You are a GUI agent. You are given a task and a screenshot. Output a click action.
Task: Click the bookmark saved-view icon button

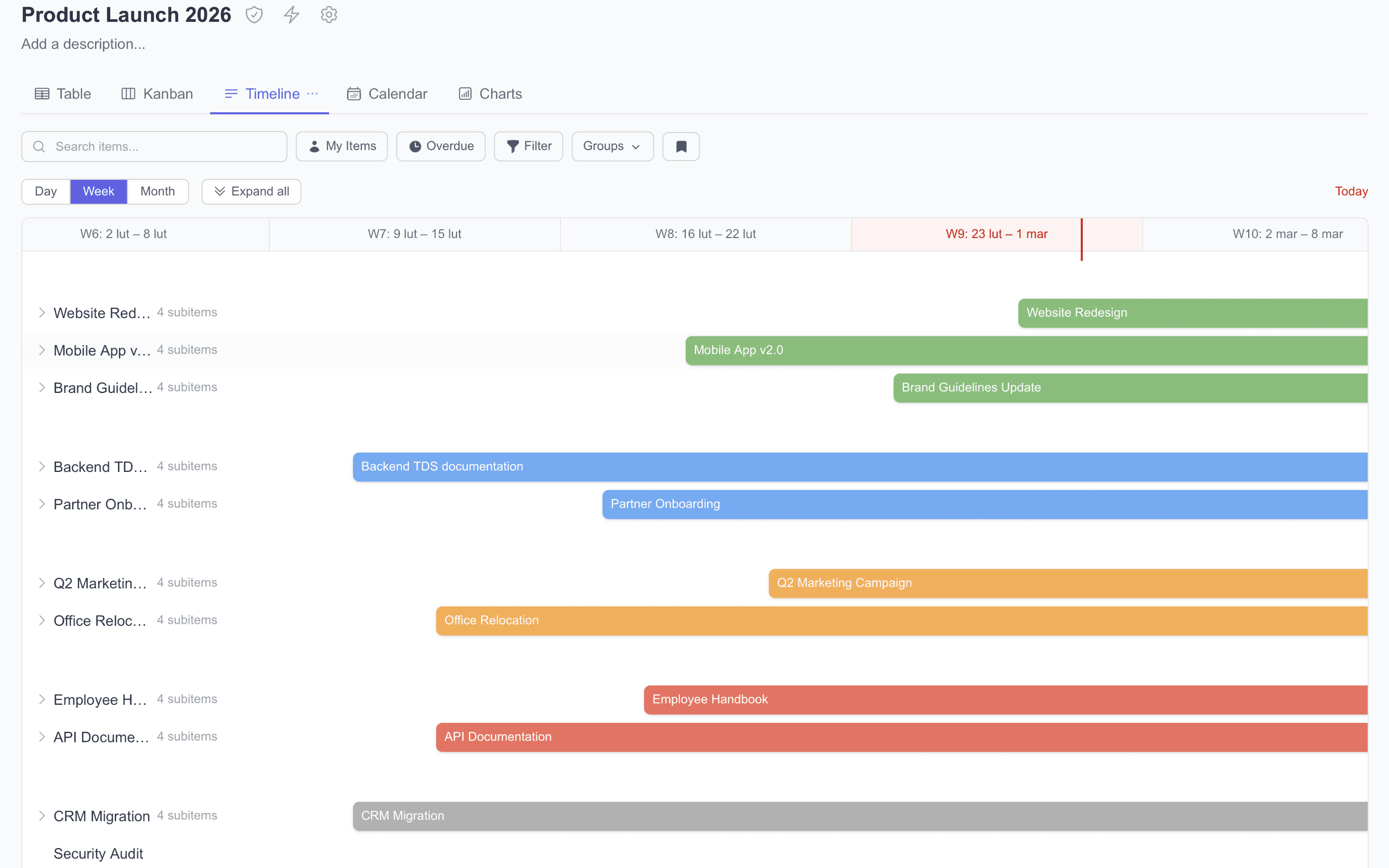pyautogui.click(x=681, y=147)
